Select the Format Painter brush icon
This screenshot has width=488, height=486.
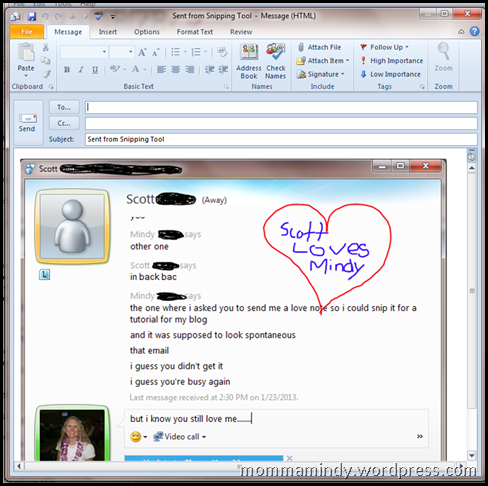click(46, 74)
